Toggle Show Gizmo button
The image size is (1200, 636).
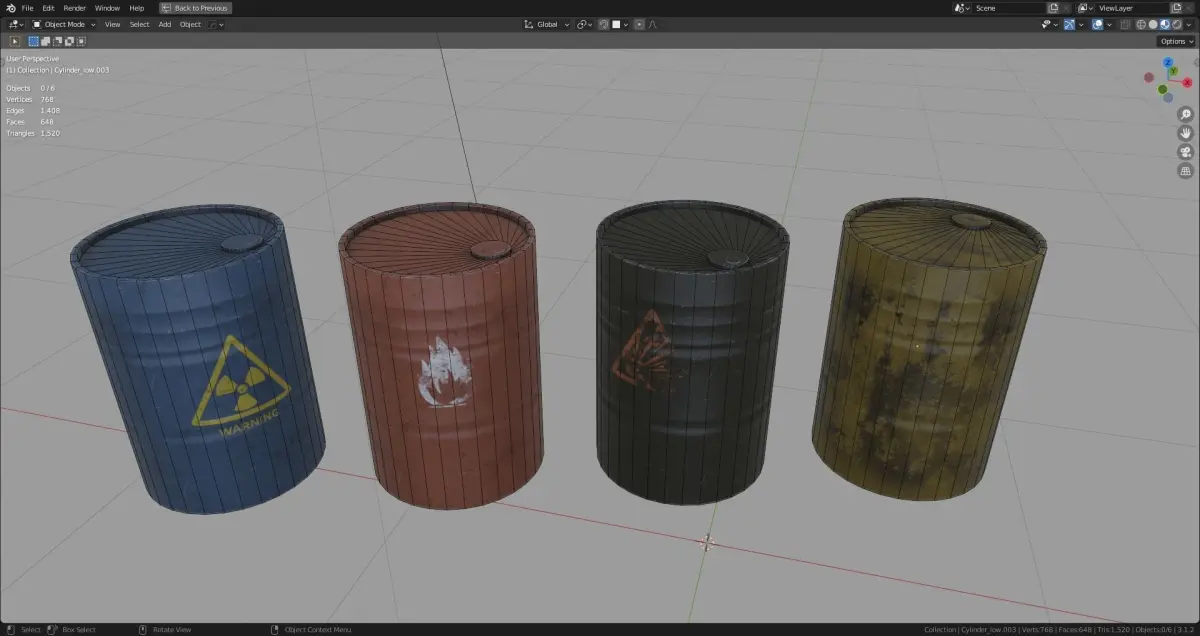click(1070, 24)
